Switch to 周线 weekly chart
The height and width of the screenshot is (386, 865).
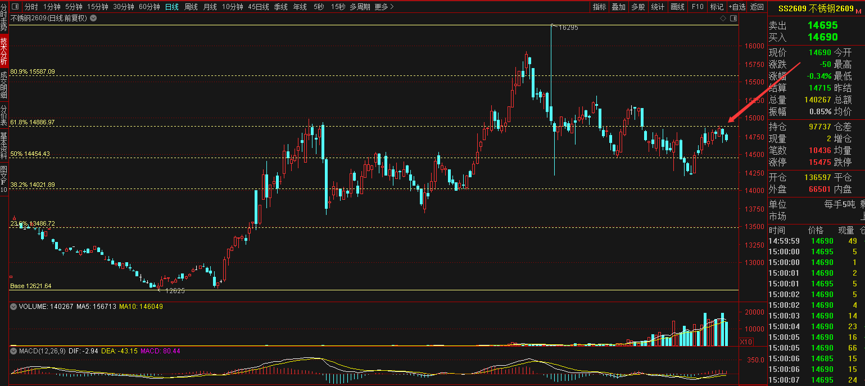point(191,7)
